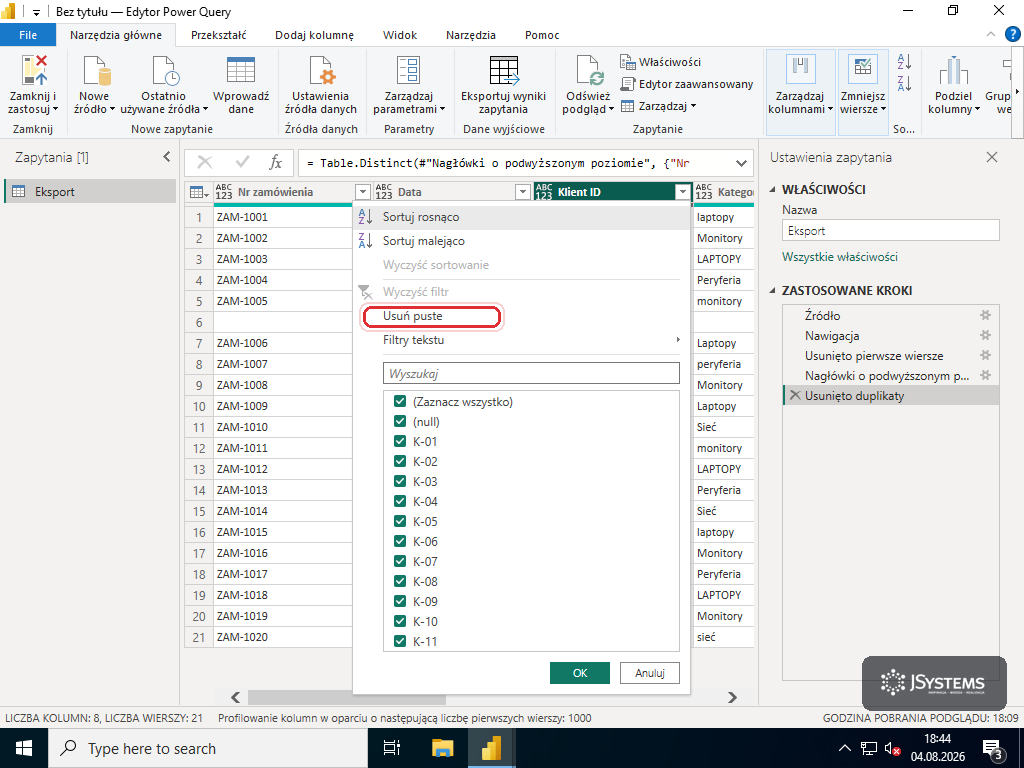The image size is (1024, 768).
Task: Collapse the Zapytania pane
Action: click(x=167, y=157)
